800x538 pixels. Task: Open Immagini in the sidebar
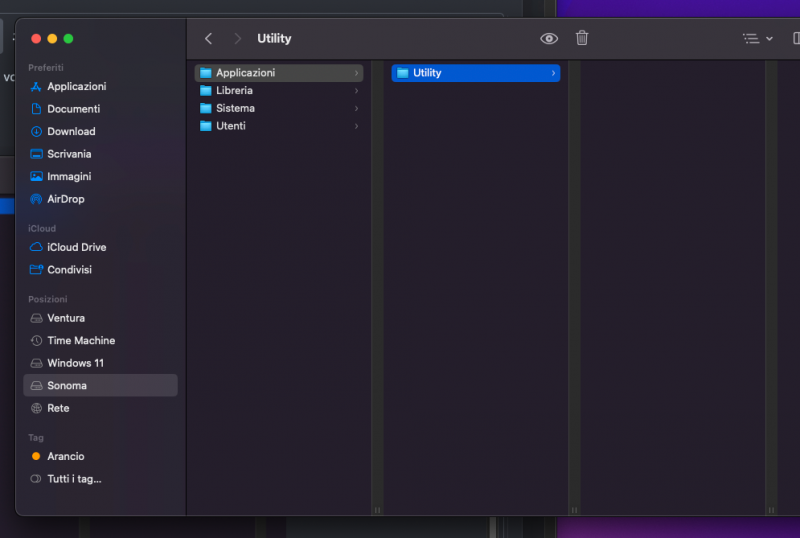[101, 177]
